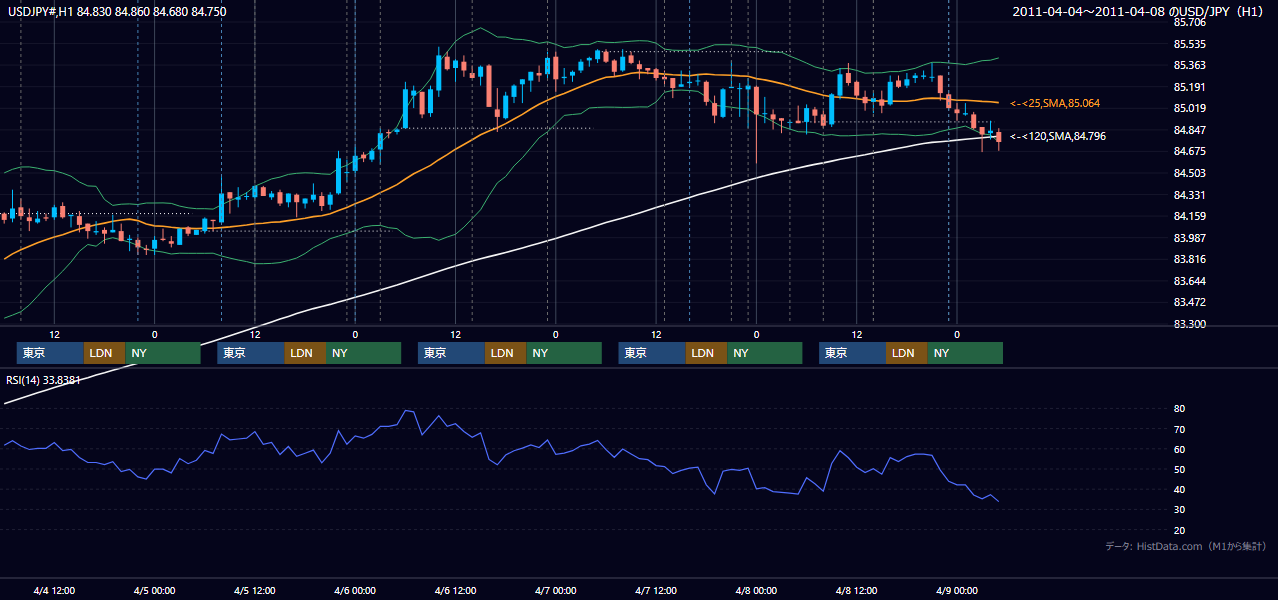Select the 4/6 12:00 date axis label
Screen dimensions: 1278x600
[x=455, y=591]
